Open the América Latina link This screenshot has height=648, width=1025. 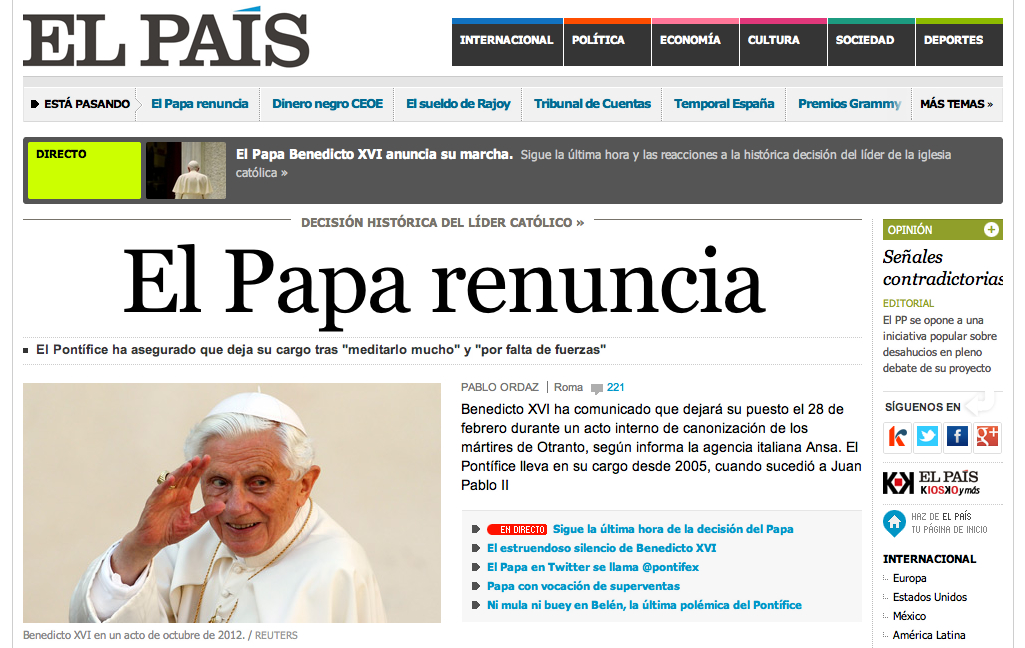tap(929, 635)
